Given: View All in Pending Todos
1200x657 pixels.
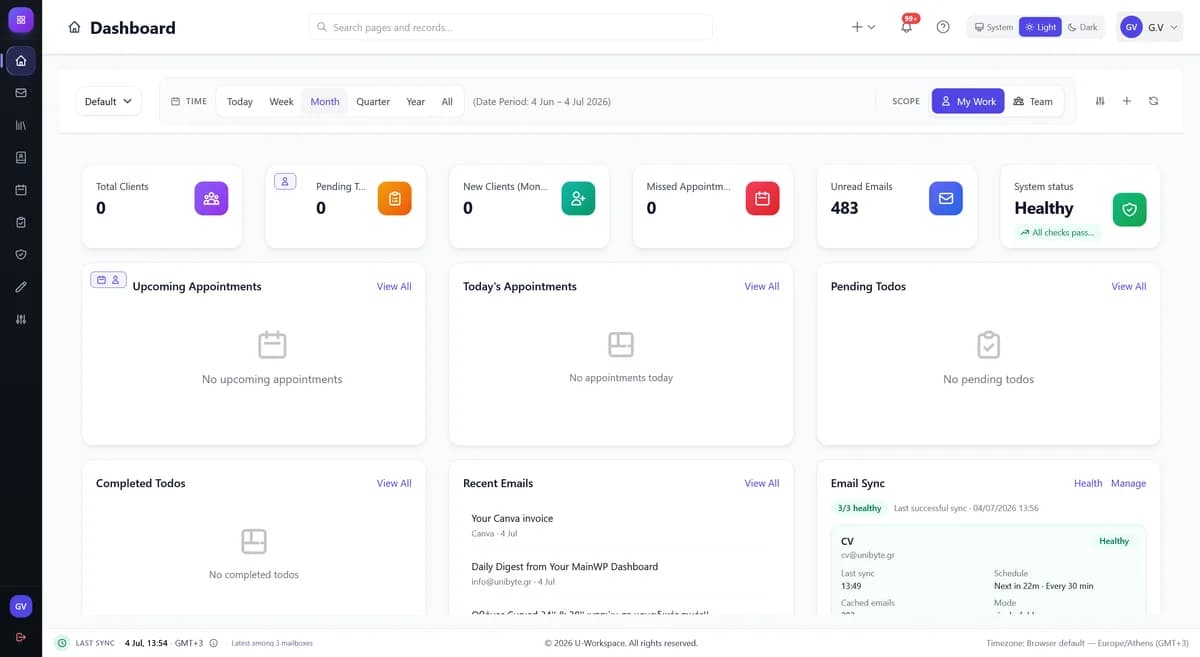Looking at the screenshot, I should tap(1129, 286).
